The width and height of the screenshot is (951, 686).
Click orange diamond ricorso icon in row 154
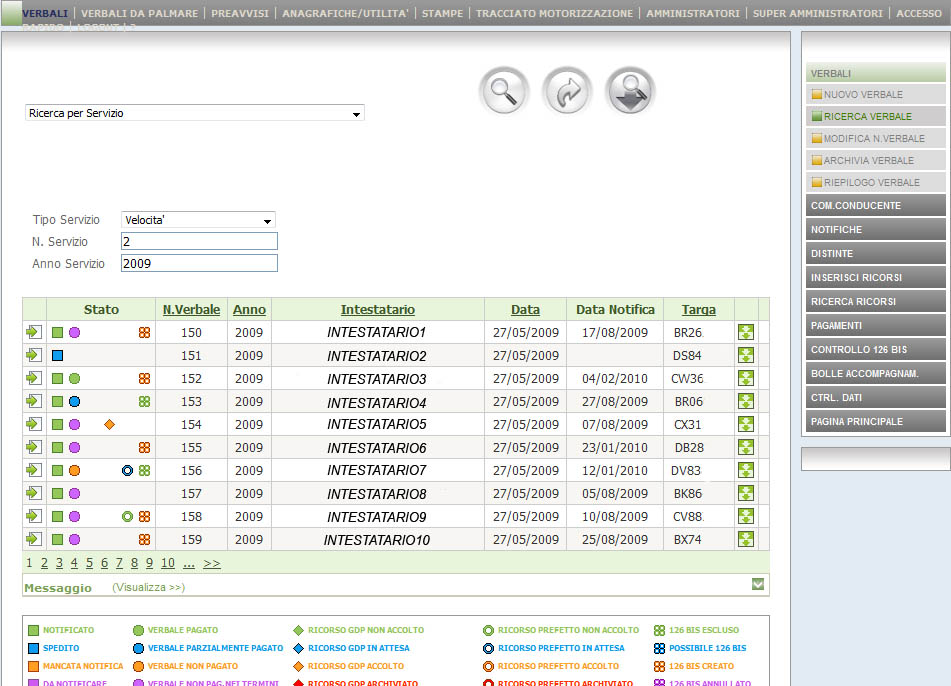[x=110, y=425]
